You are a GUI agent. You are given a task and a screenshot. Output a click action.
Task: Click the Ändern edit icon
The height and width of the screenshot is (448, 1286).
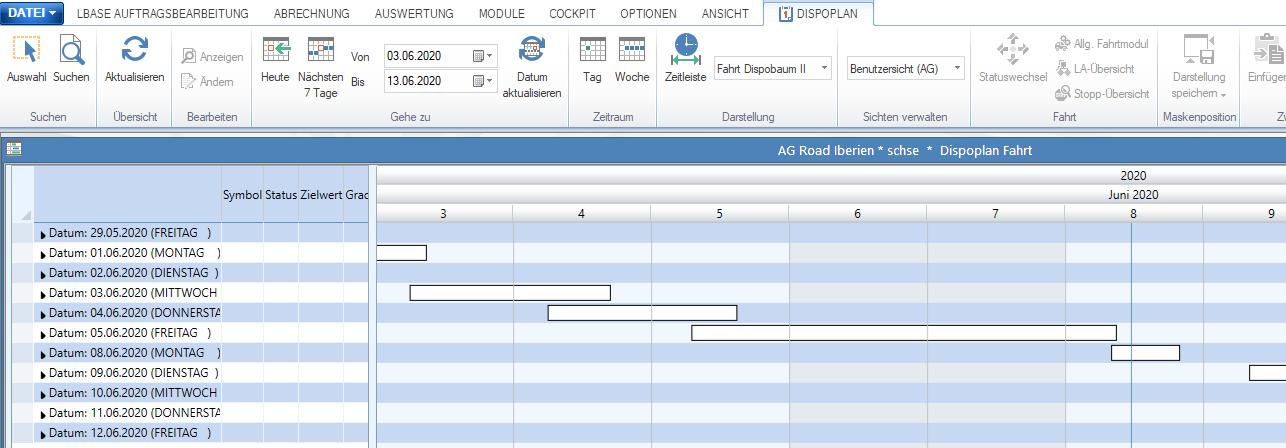tap(188, 82)
